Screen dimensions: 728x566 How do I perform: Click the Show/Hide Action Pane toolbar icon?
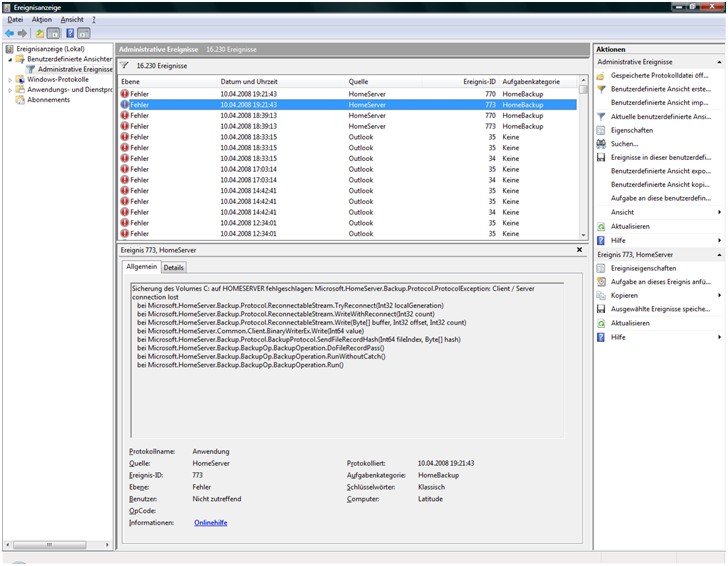pos(84,33)
